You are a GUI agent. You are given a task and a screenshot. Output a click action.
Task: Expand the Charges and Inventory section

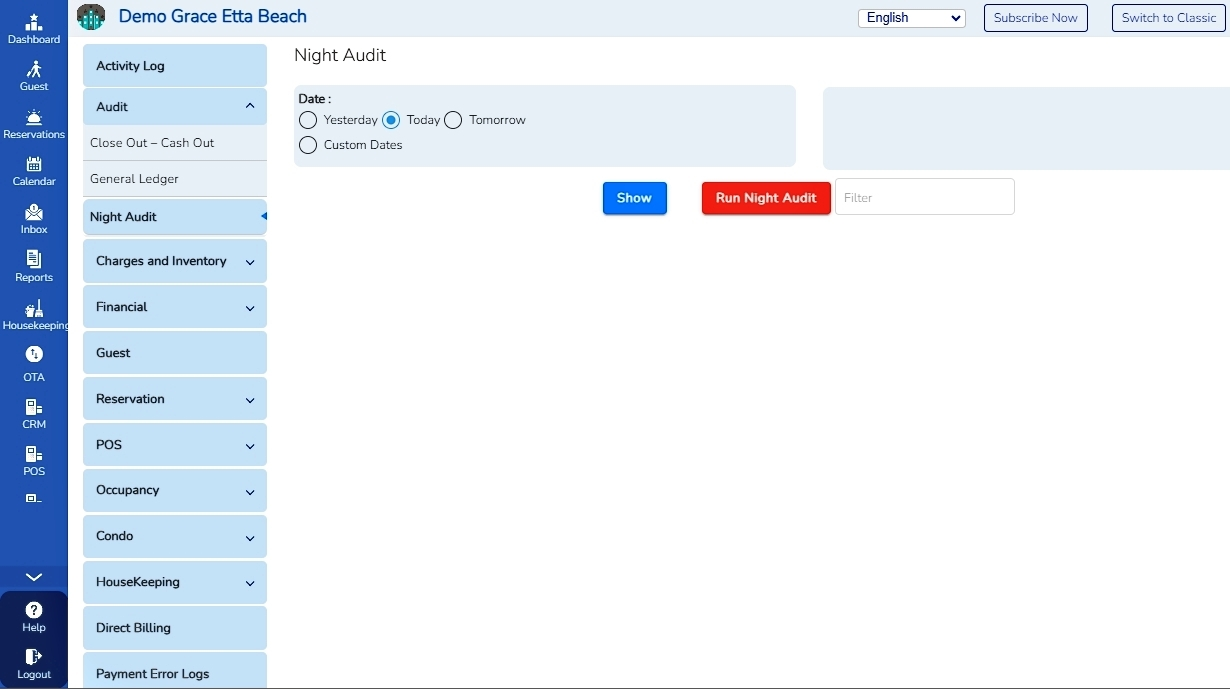click(174, 261)
